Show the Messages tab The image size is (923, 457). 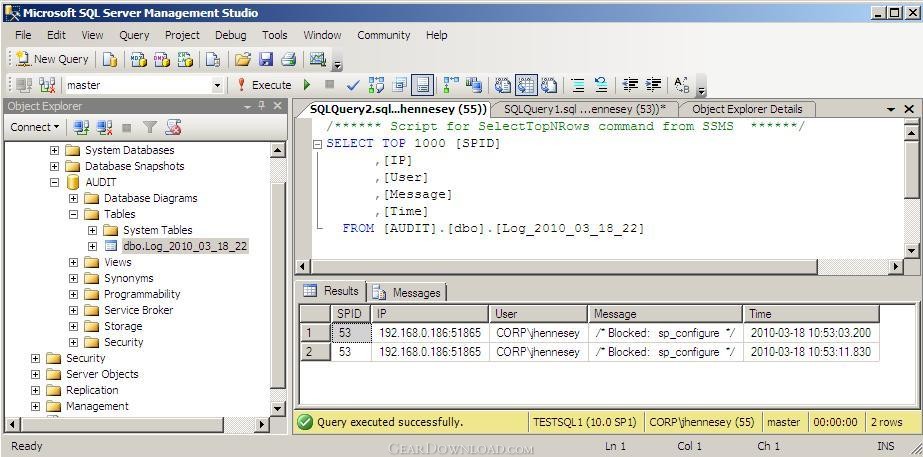[408, 292]
